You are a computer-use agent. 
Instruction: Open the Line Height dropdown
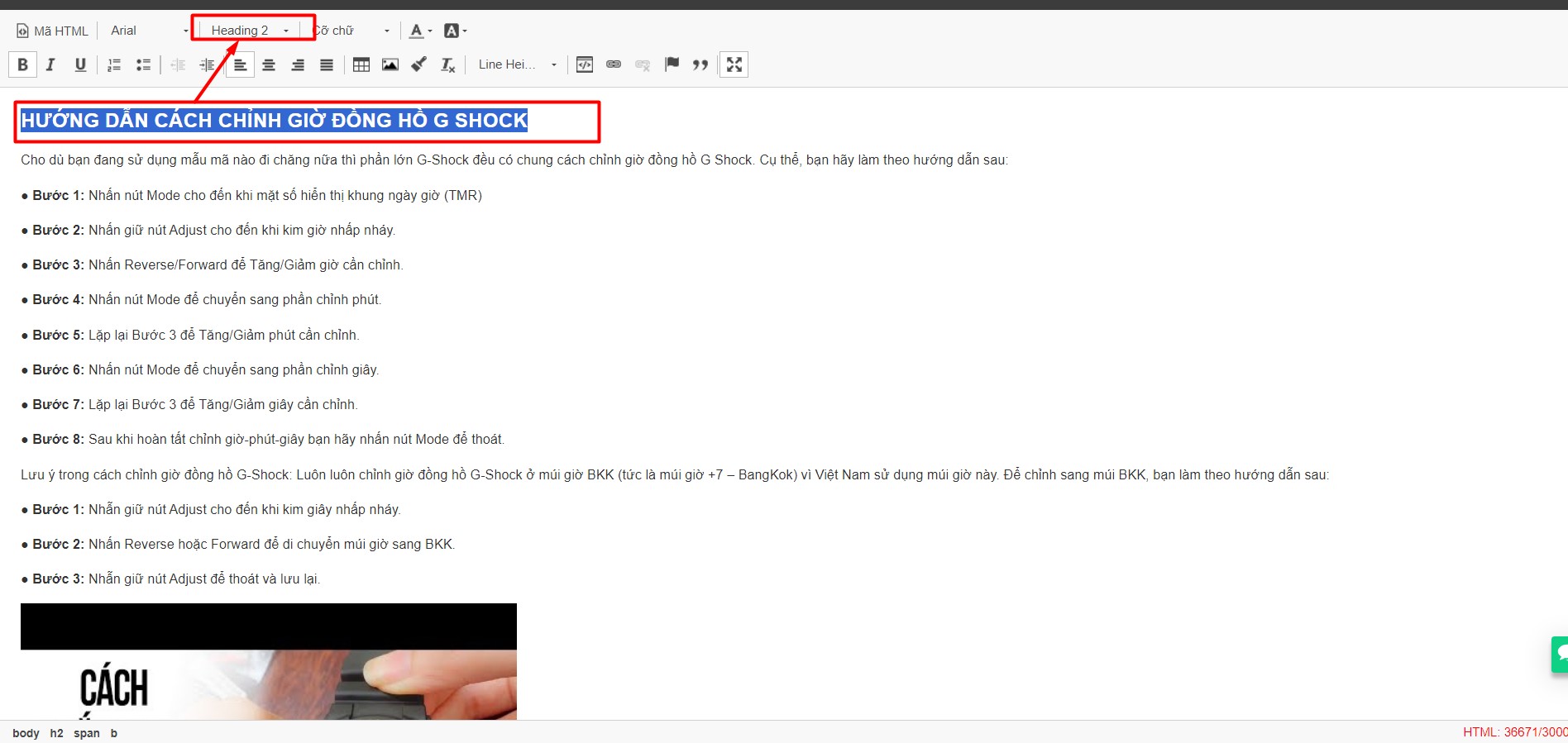click(x=518, y=64)
